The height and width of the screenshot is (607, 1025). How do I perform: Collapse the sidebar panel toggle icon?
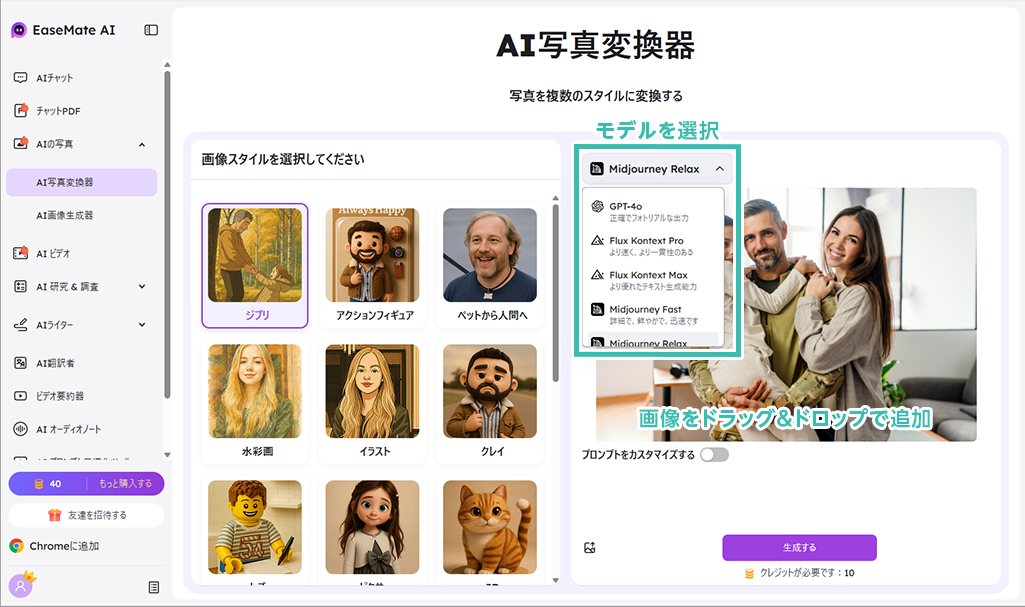pos(151,30)
